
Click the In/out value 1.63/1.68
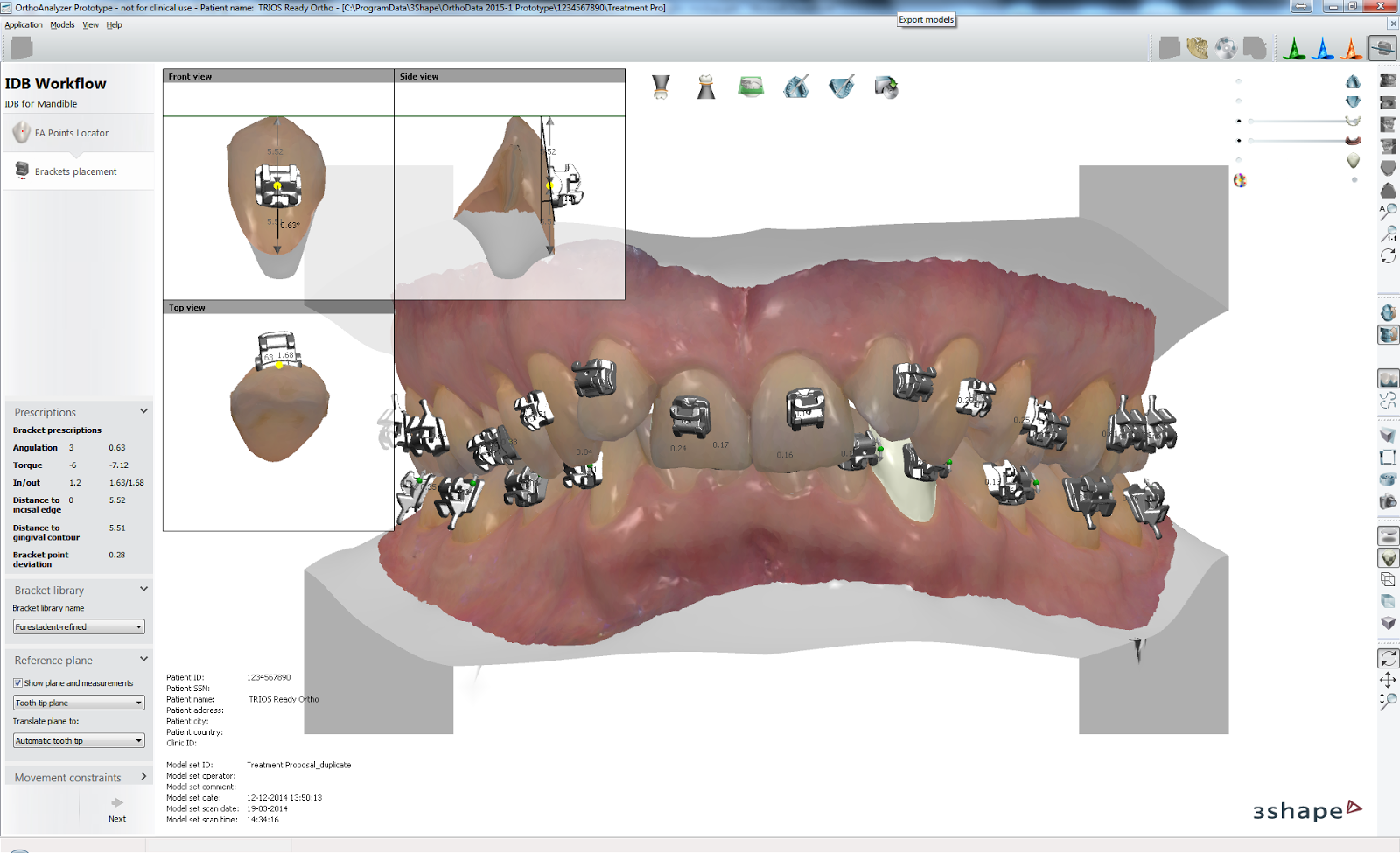[127, 483]
